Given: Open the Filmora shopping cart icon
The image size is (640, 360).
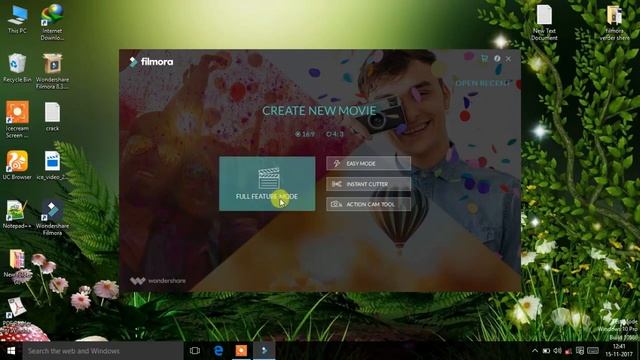Looking at the screenshot, I should (x=484, y=59).
